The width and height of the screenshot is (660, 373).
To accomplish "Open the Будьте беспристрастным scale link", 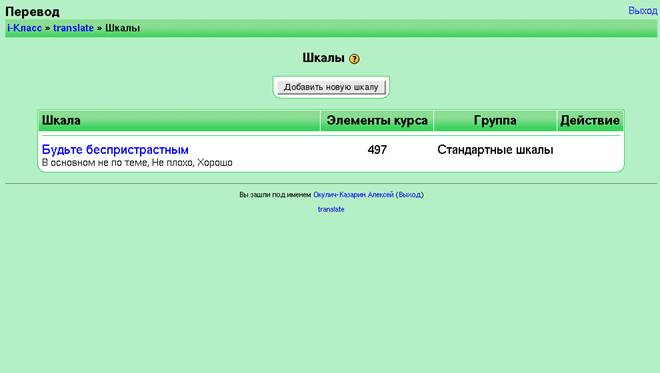I will (115, 149).
